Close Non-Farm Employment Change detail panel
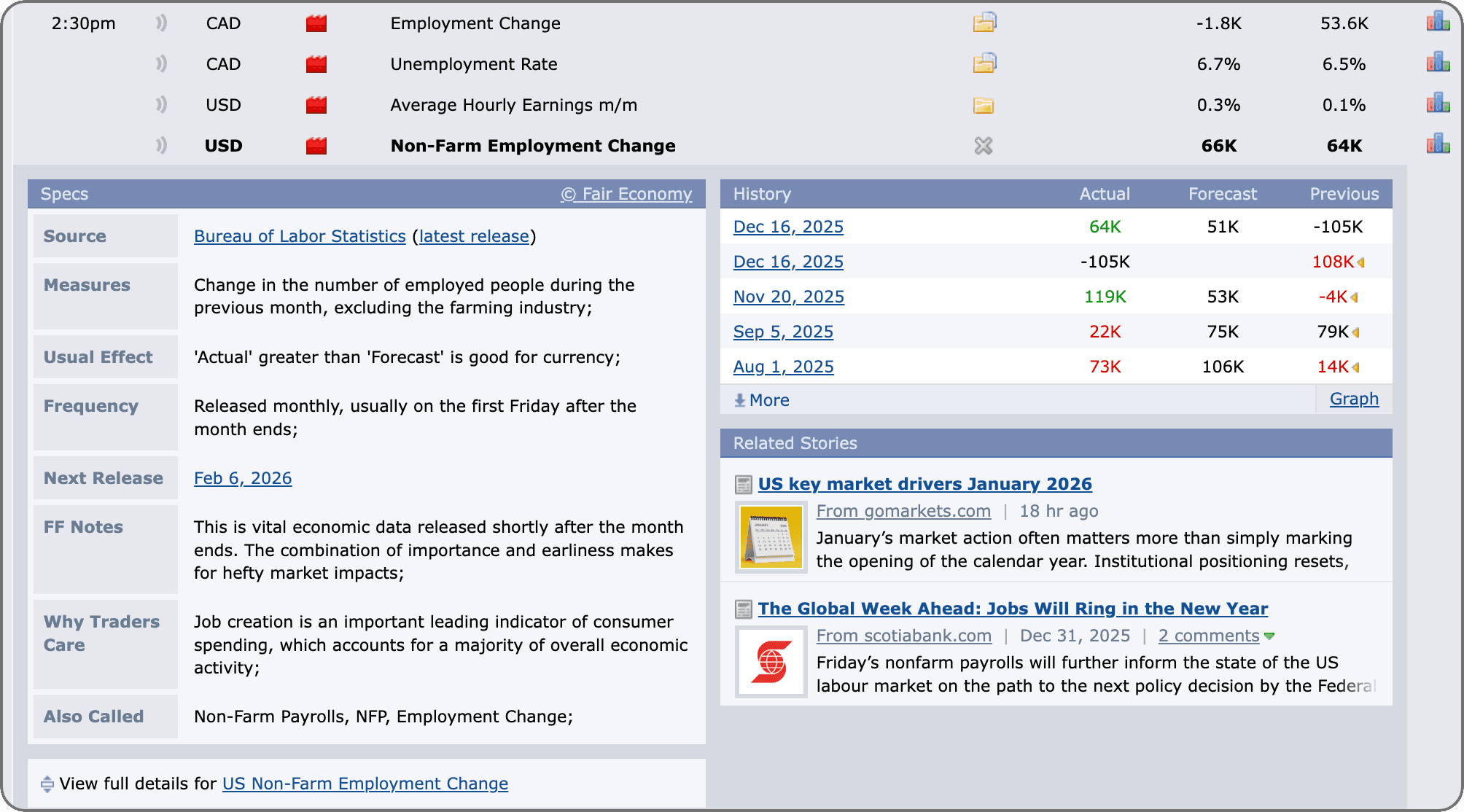The height and width of the screenshot is (812, 1464). pyautogui.click(x=984, y=146)
